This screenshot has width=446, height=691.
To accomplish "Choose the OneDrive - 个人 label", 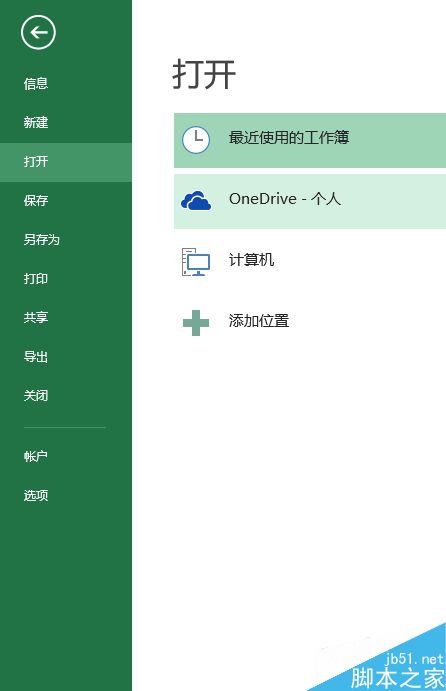I will click(285, 199).
